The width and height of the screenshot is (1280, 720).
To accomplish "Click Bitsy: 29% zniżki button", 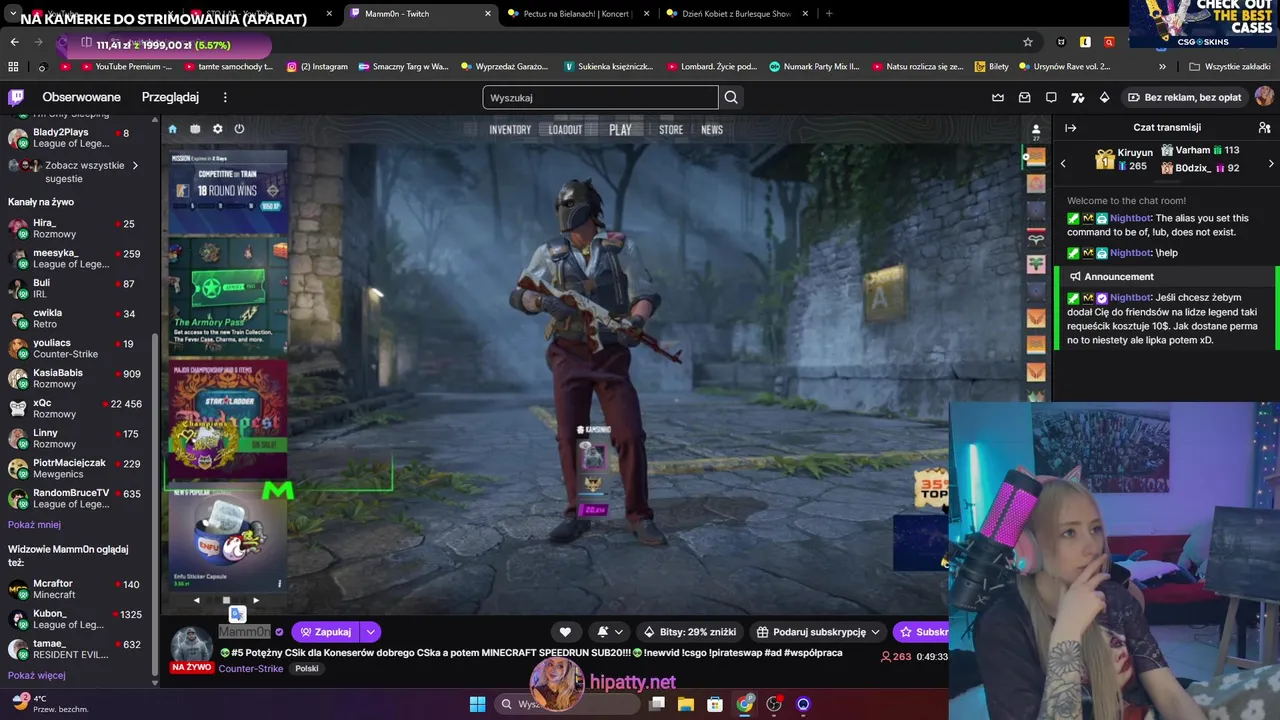I will point(689,632).
